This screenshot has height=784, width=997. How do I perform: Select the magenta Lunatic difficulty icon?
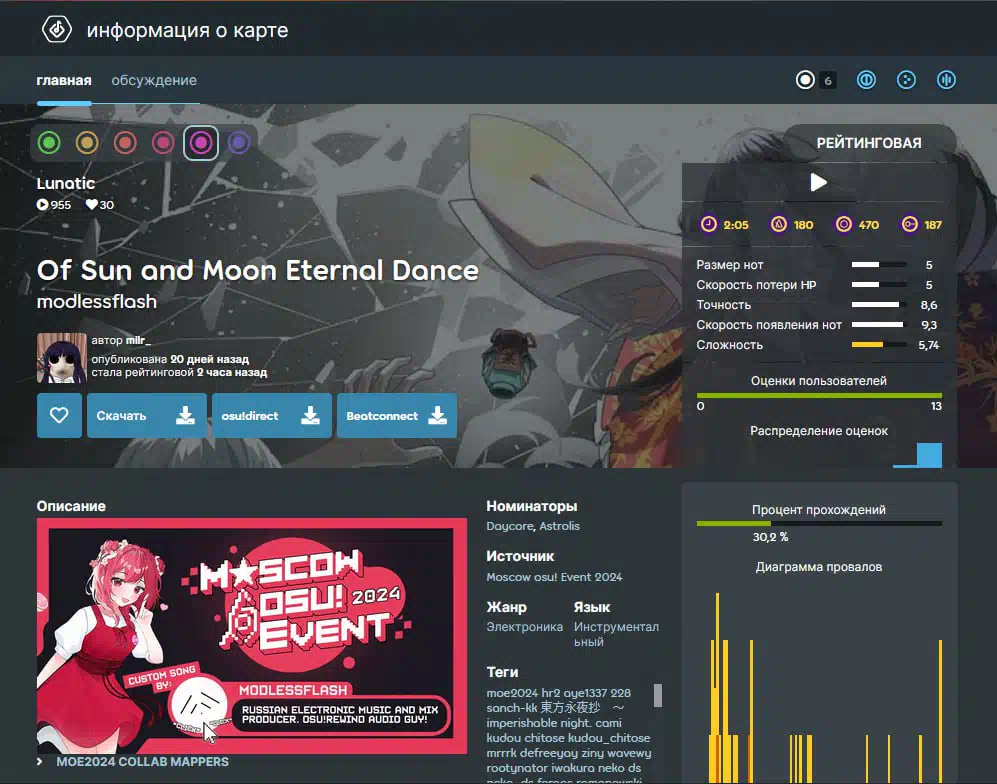(201, 142)
